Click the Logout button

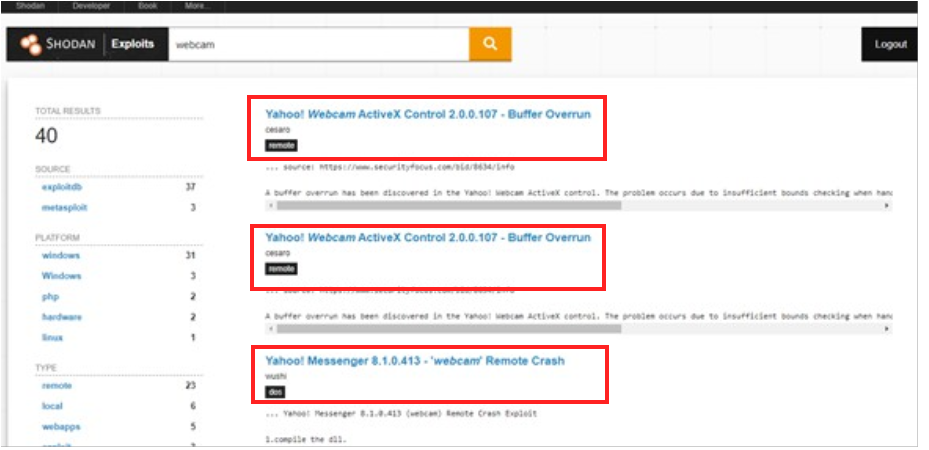[x=890, y=44]
